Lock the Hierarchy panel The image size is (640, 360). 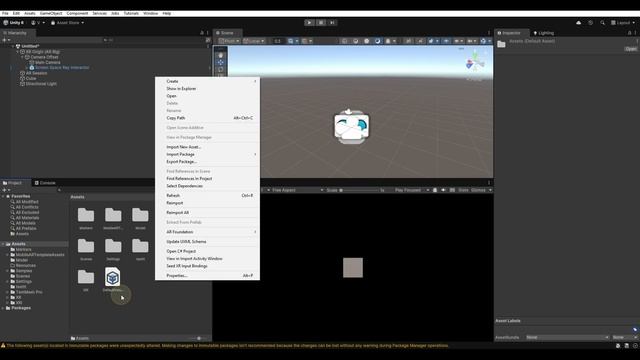click(x=202, y=33)
